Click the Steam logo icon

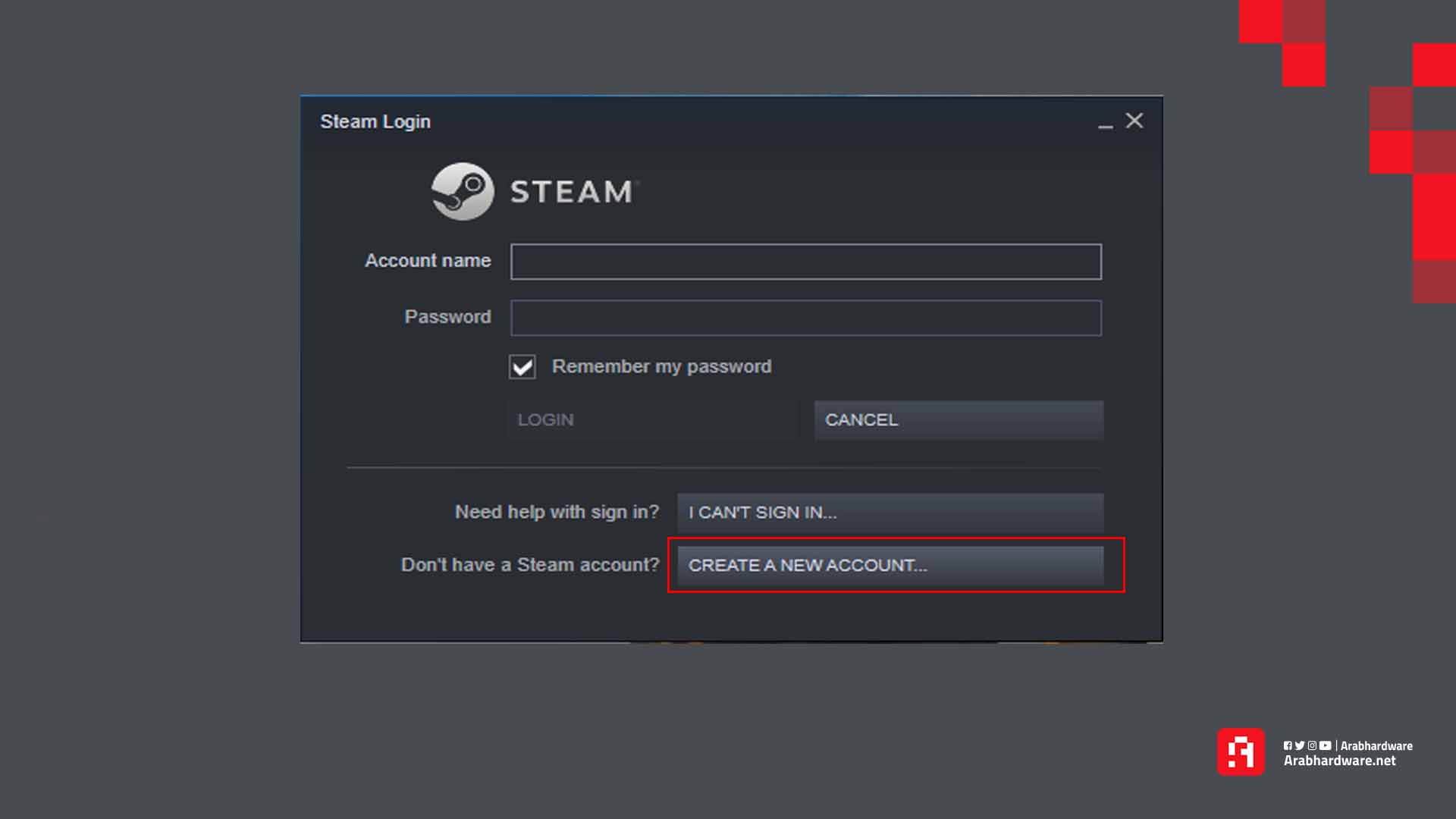coord(463,191)
